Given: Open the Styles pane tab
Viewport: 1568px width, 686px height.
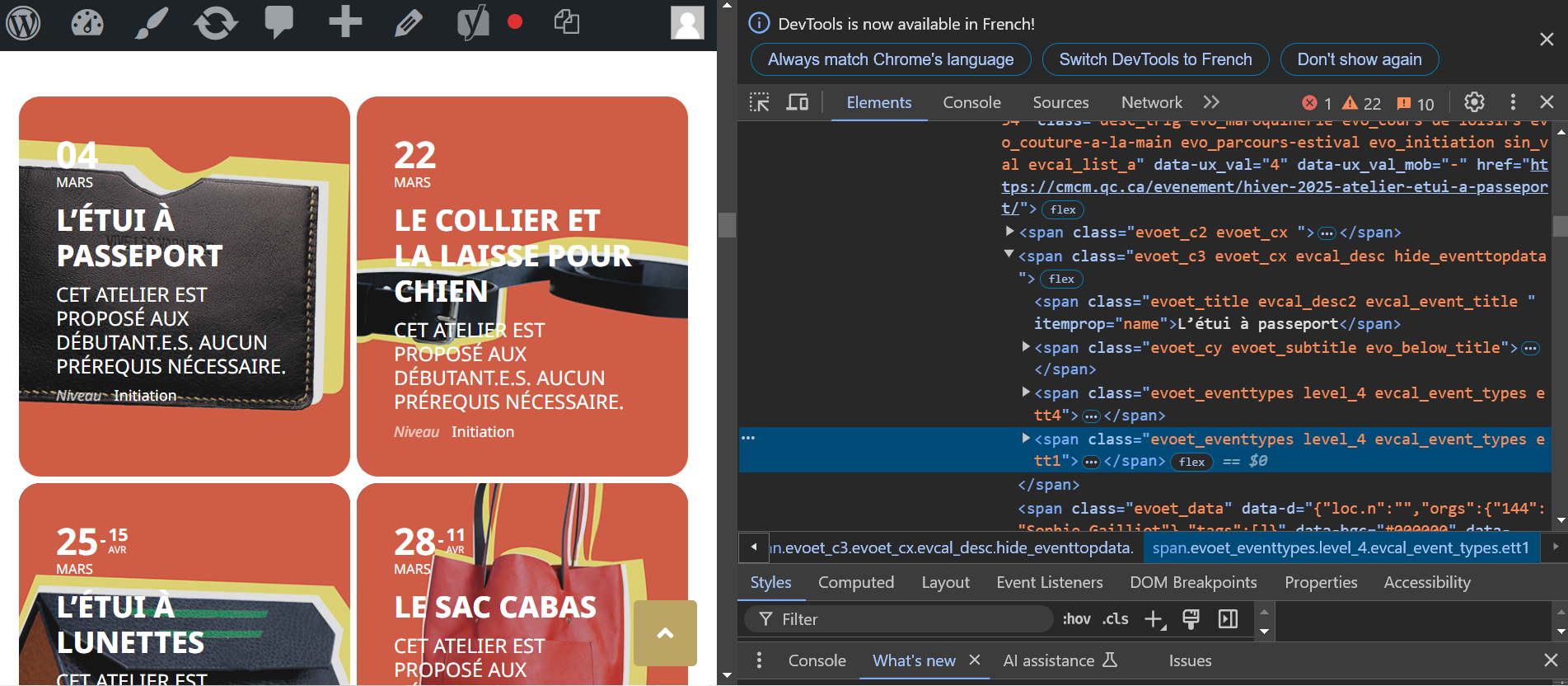Looking at the screenshot, I should (770, 582).
